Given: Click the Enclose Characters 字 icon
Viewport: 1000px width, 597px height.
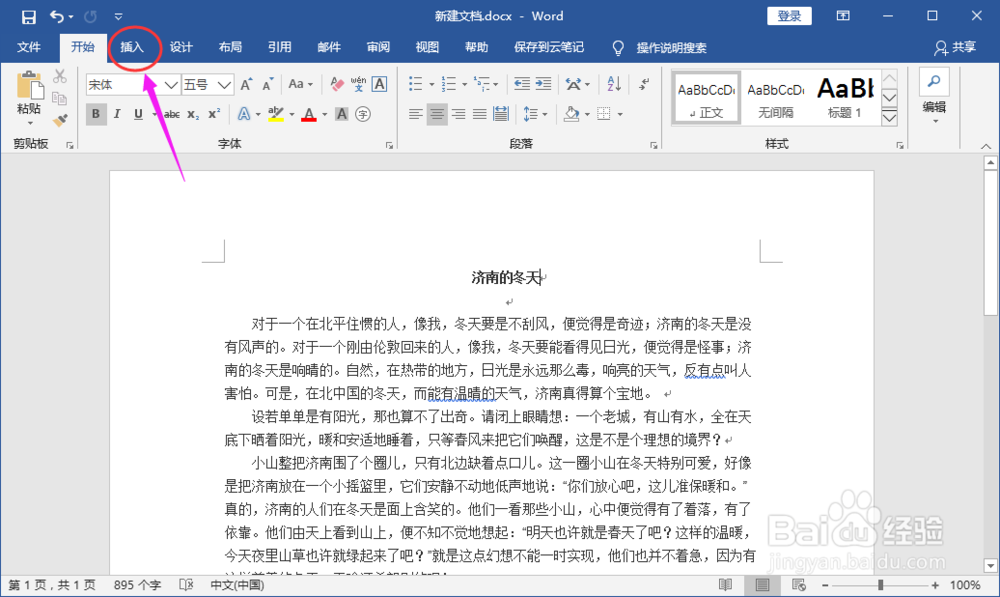Looking at the screenshot, I should [x=363, y=114].
